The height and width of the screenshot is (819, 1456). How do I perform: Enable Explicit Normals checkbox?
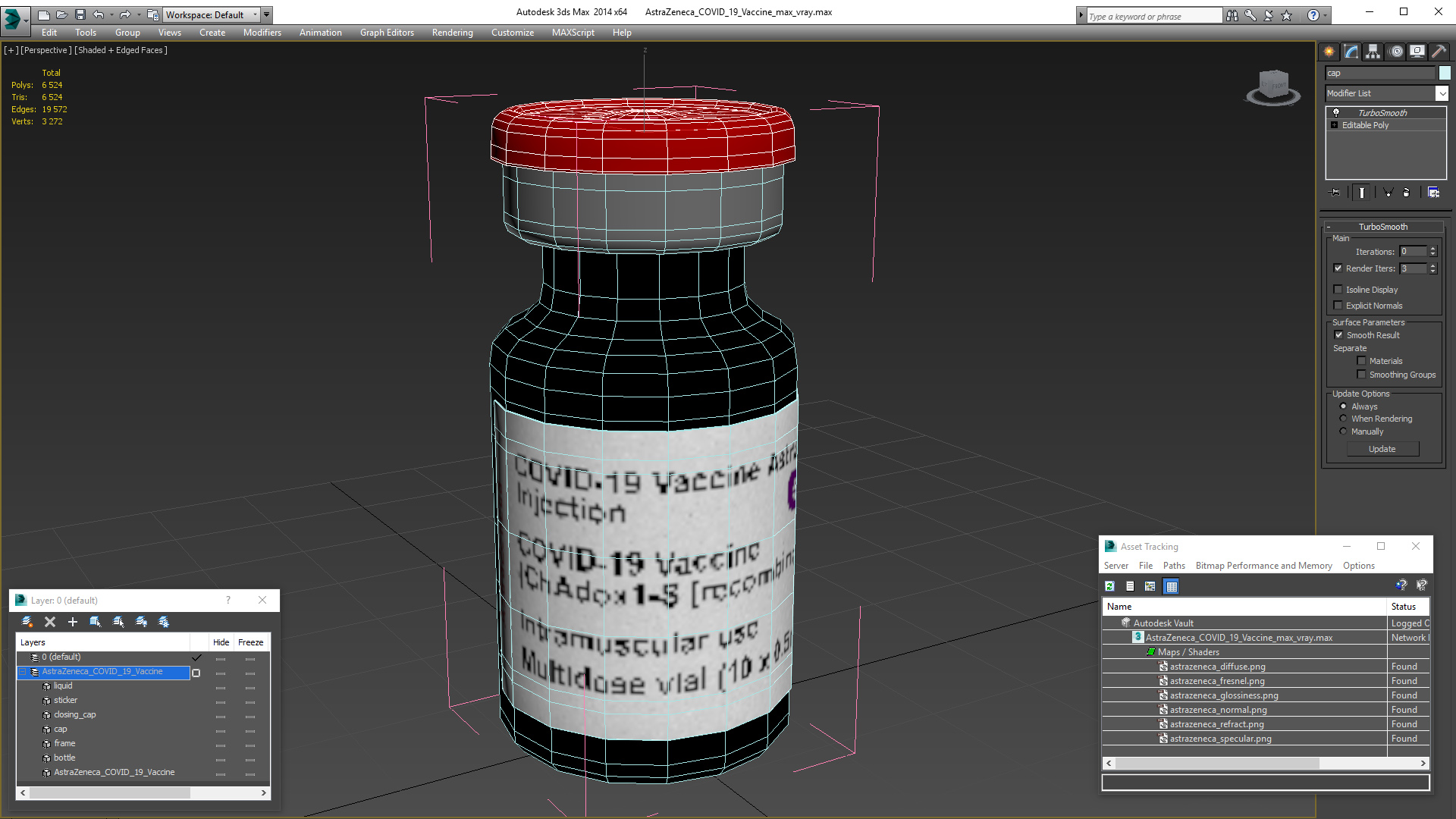tap(1338, 306)
